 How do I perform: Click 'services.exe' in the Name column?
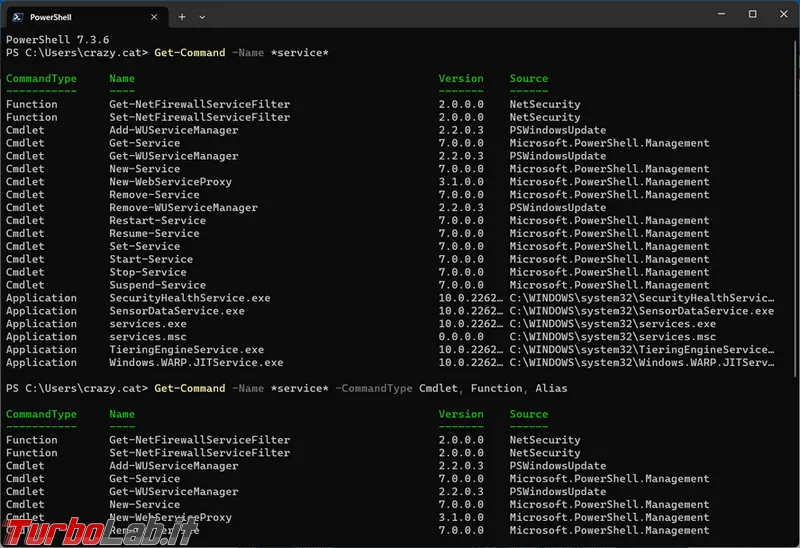(148, 323)
